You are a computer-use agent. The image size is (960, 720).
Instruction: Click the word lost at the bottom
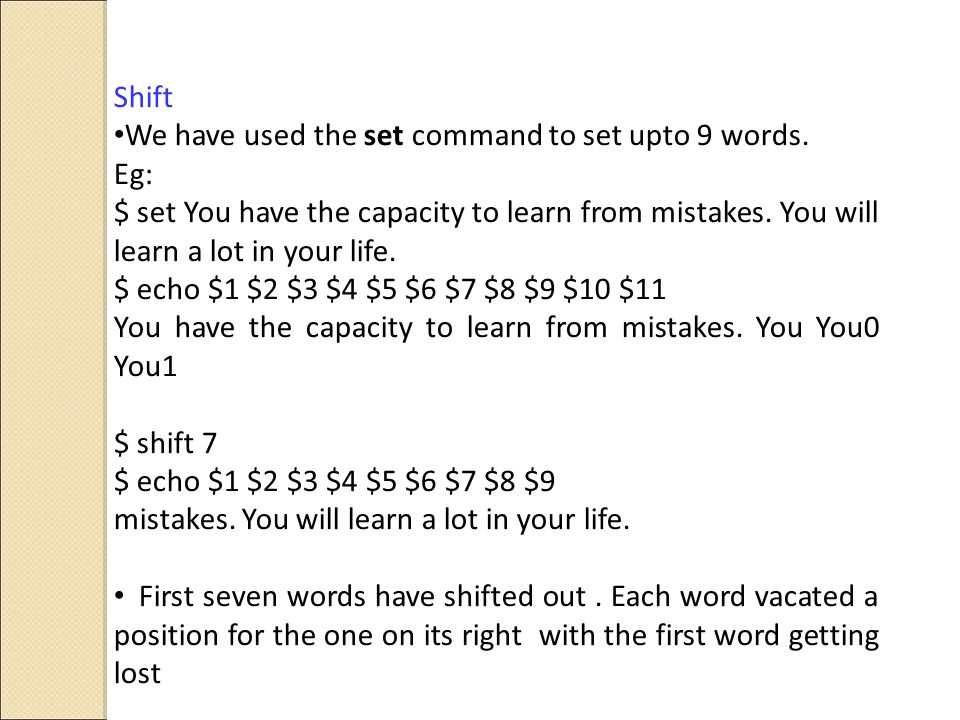point(137,673)
